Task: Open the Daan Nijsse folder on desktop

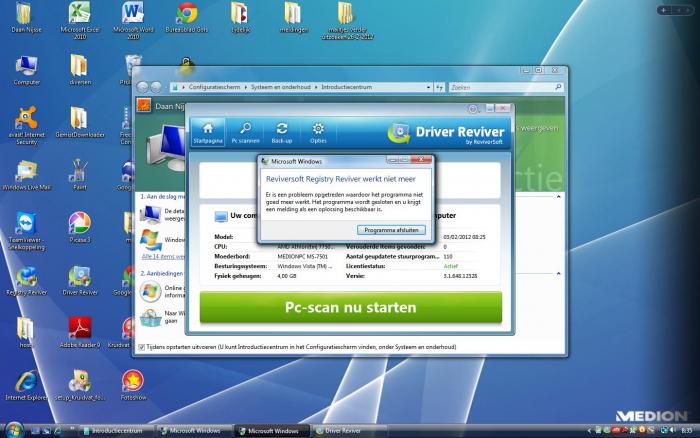Action: tap(25, 18)
